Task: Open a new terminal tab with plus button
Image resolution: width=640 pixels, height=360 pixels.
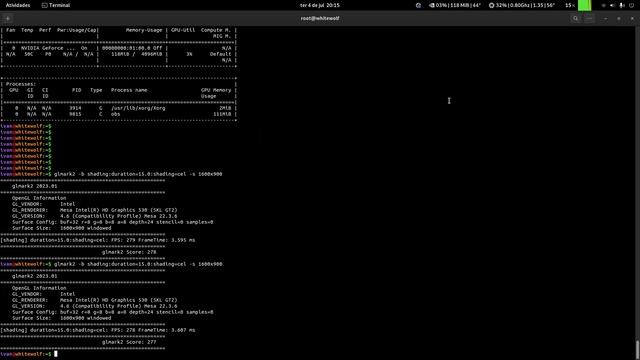Action: 8,18
